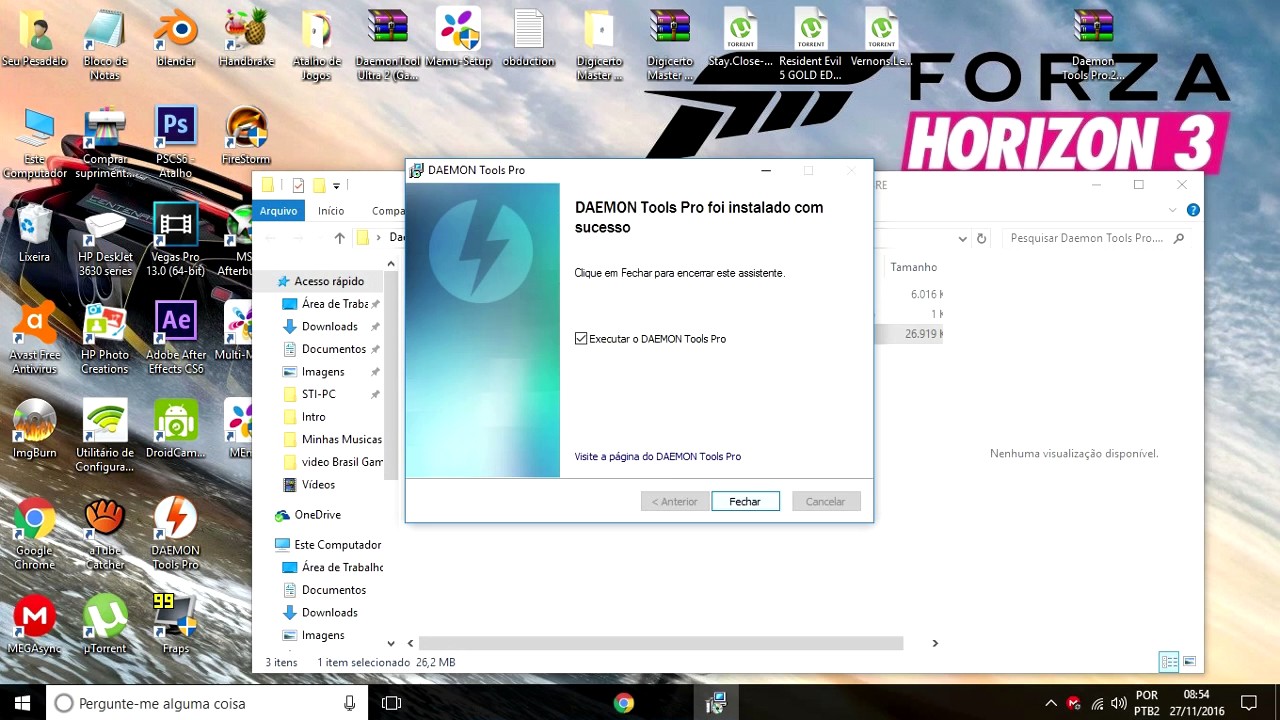
Task: Open PSCS6 Atalho Photoshop shortcut
Action: pos(176,141)
